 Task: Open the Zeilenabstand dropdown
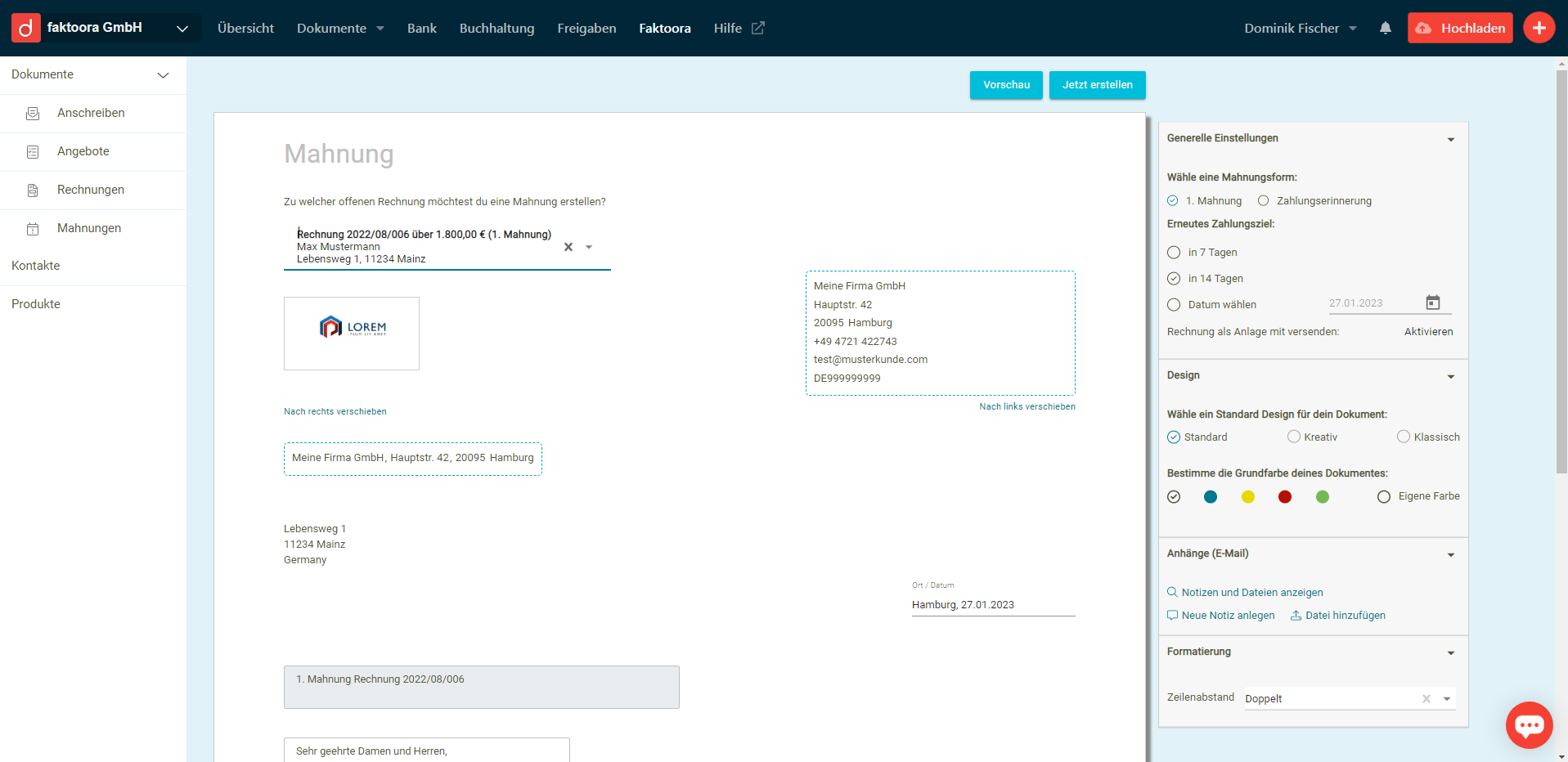pyautogui.click(x=1447, y=699)
